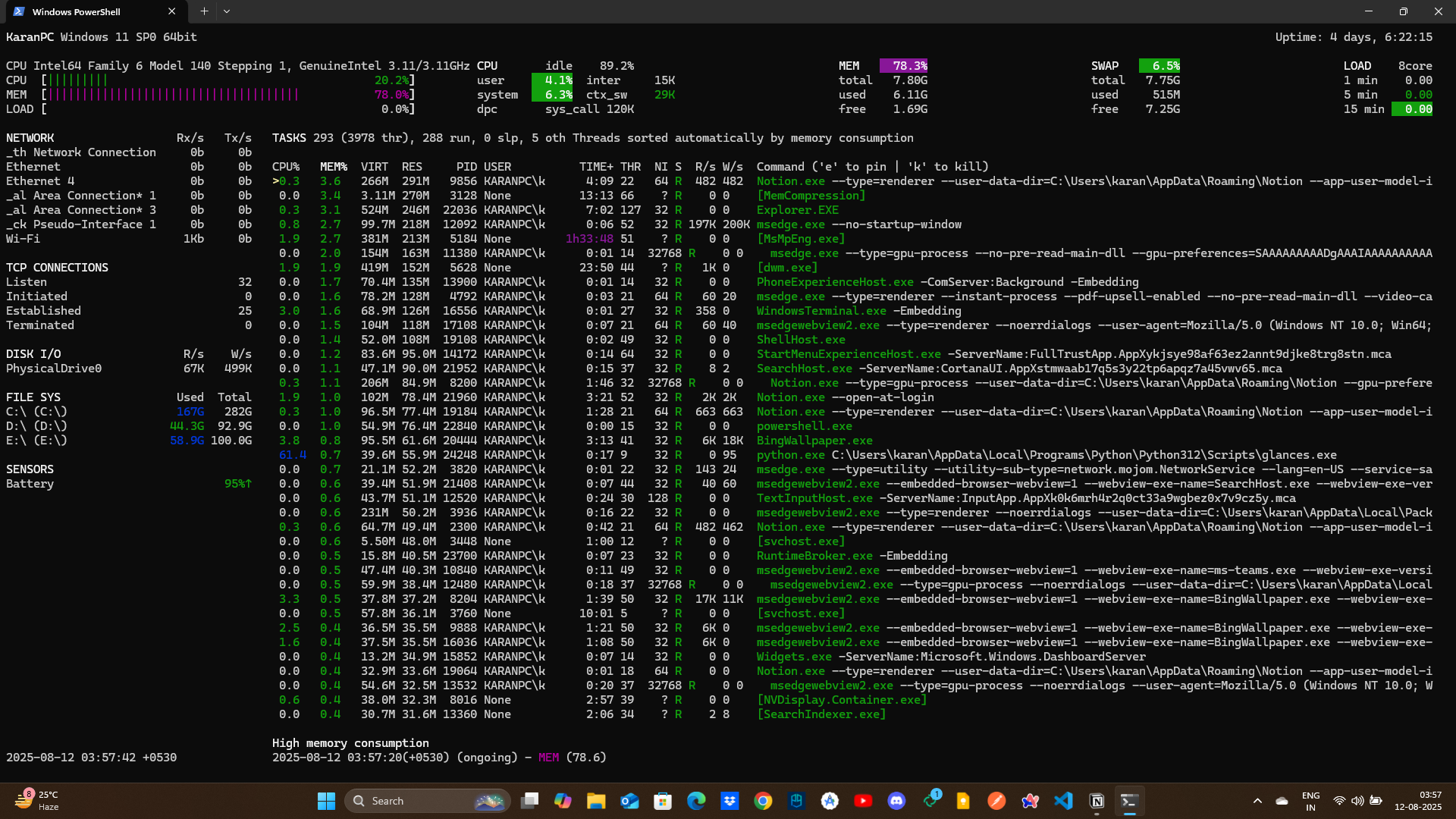Select the Windows PowerShell tab
Image resolution: width=1456 pixels, height=819 pixels.
click(95, 11)
